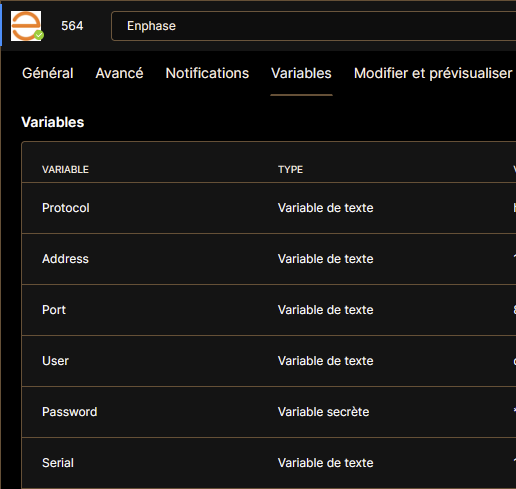This screenshot has width=516, height=489.
Task: Select the User variable row
Action: [x=269, y=361]
